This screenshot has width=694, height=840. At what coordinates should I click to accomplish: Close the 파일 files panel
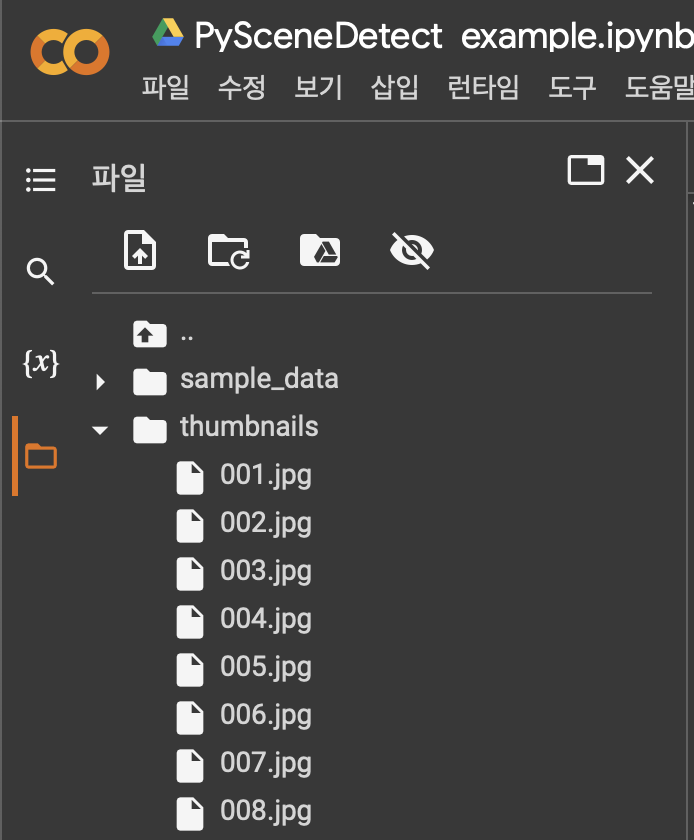click(x=640, y=170)
